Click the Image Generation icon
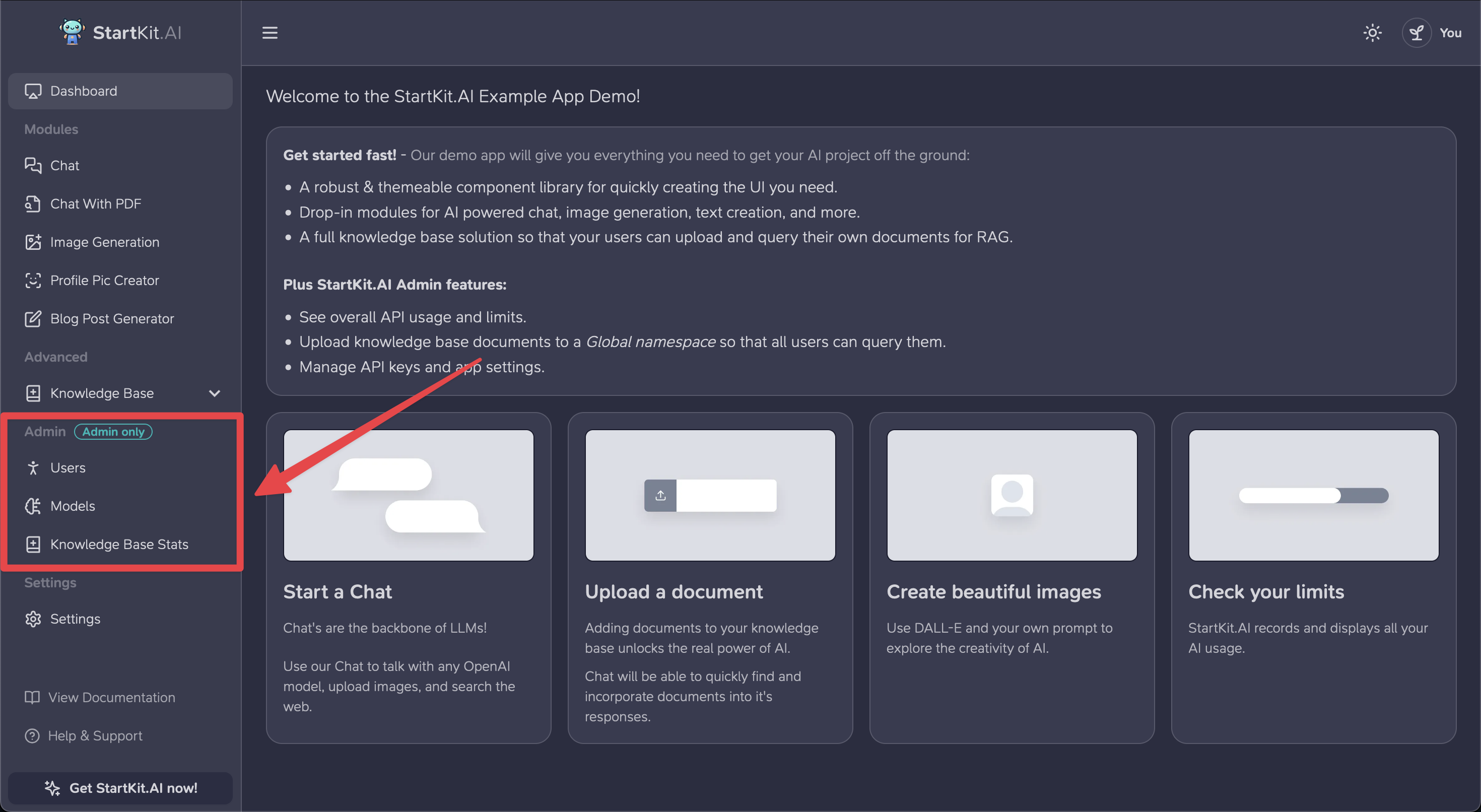 33,242
